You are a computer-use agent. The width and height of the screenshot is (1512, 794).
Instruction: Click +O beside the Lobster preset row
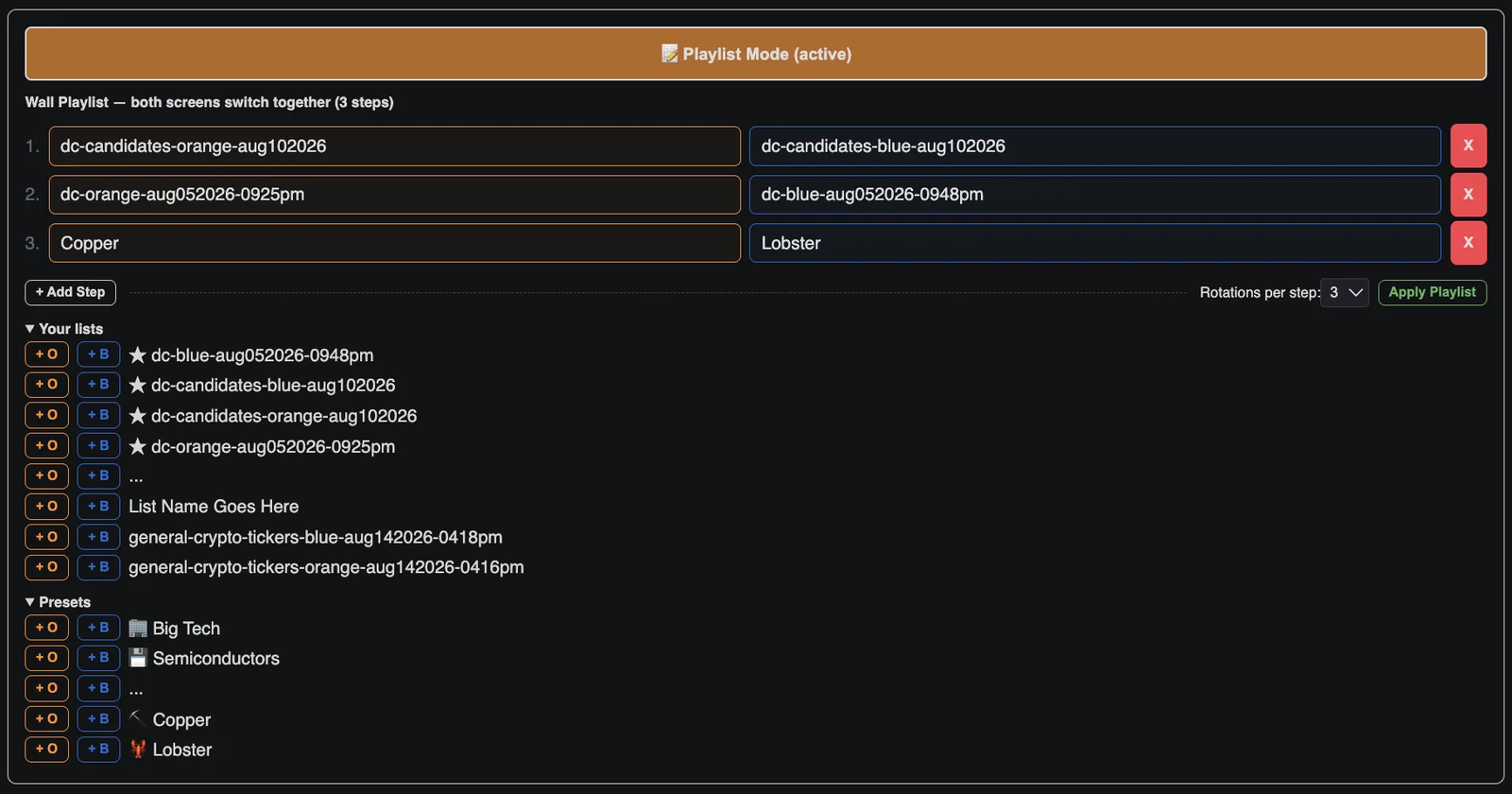point(46,749)
